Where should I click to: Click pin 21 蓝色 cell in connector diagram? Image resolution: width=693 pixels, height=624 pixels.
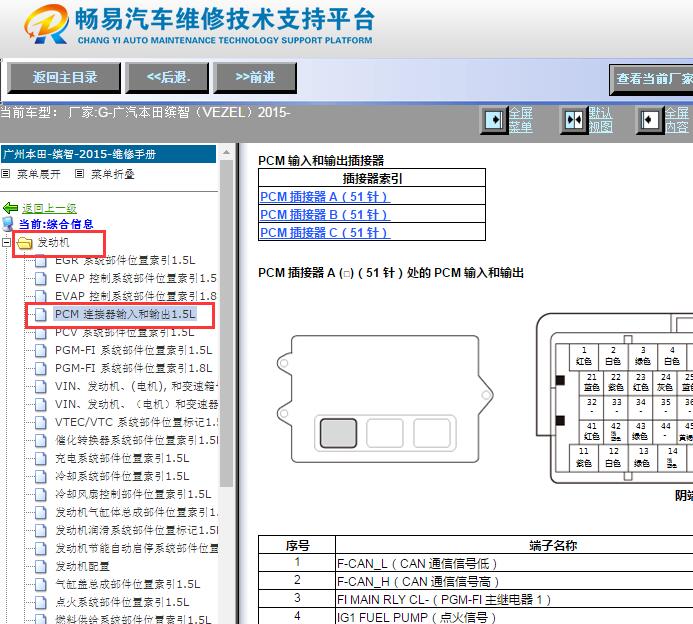pos(591,382)
